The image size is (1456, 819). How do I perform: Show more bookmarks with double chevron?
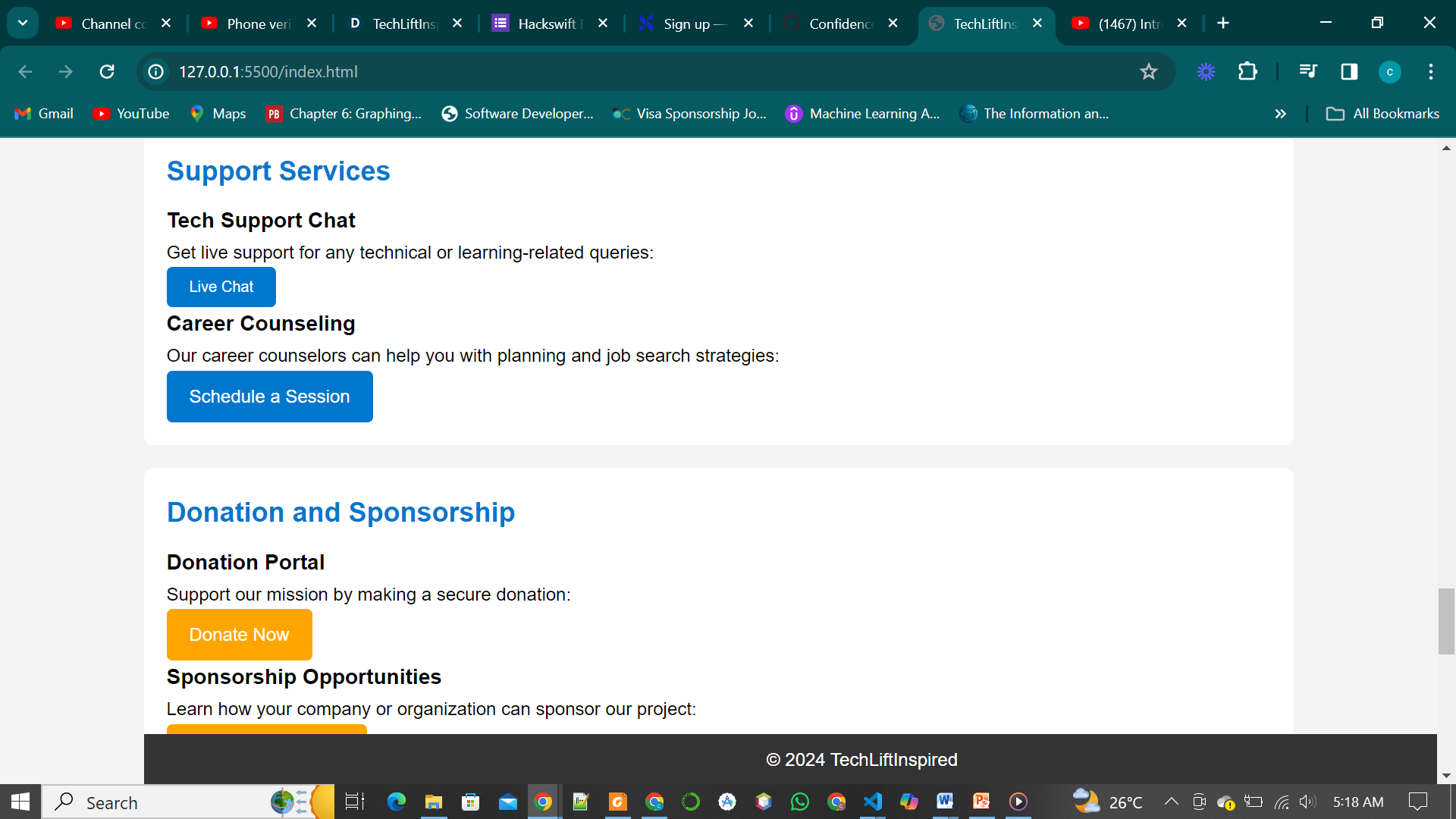pos(1280,114)
